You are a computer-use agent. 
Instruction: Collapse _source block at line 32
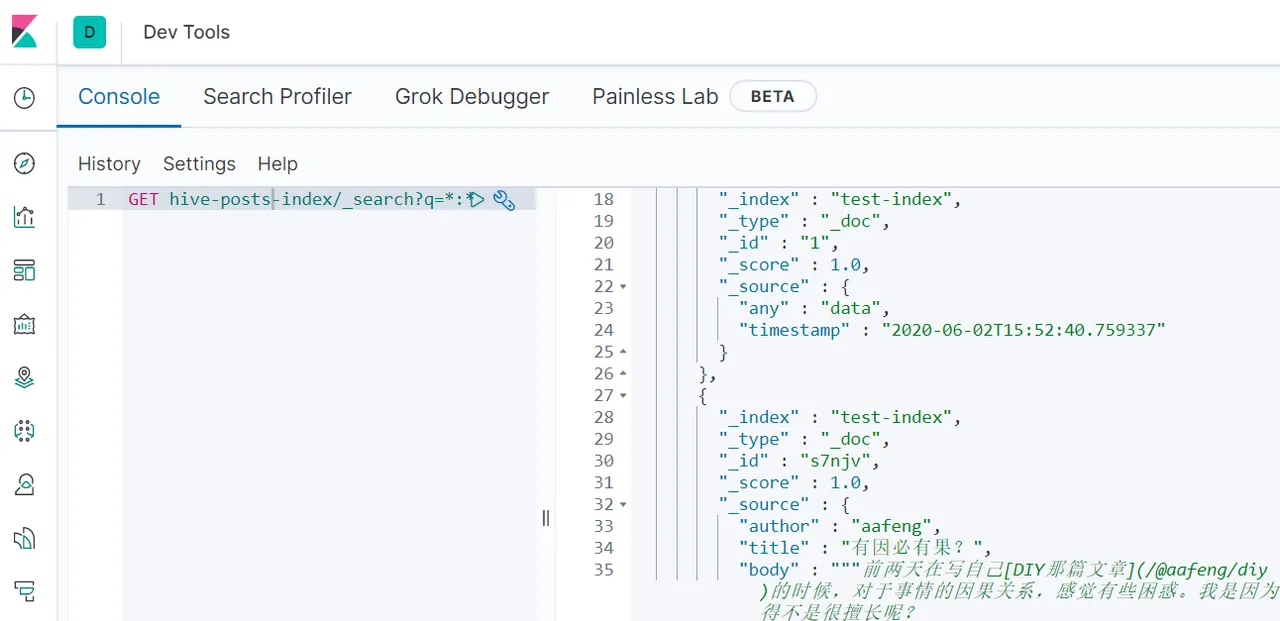point(624,505)
